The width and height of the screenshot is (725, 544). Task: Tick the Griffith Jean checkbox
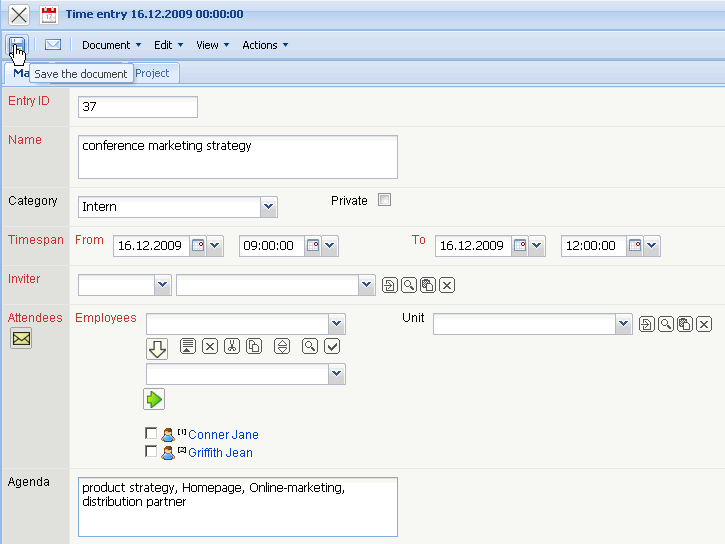click(151, 452)
